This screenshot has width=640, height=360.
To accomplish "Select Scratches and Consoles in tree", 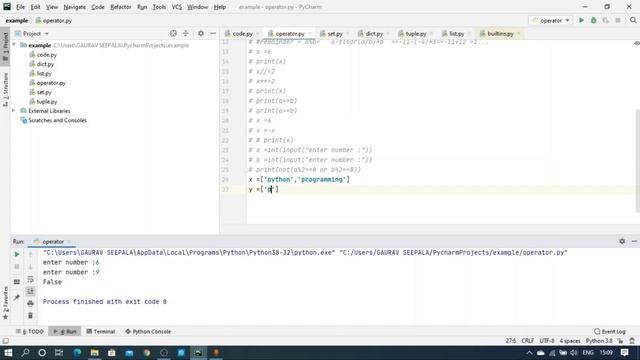I will tap(57, 120).
